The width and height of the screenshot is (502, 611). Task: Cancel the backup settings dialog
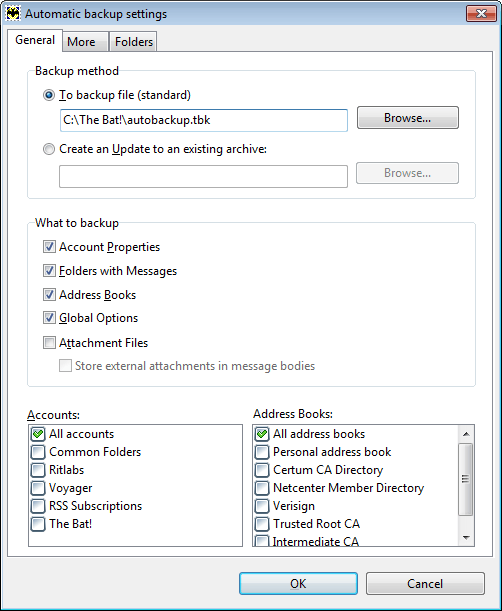[425, 583]
